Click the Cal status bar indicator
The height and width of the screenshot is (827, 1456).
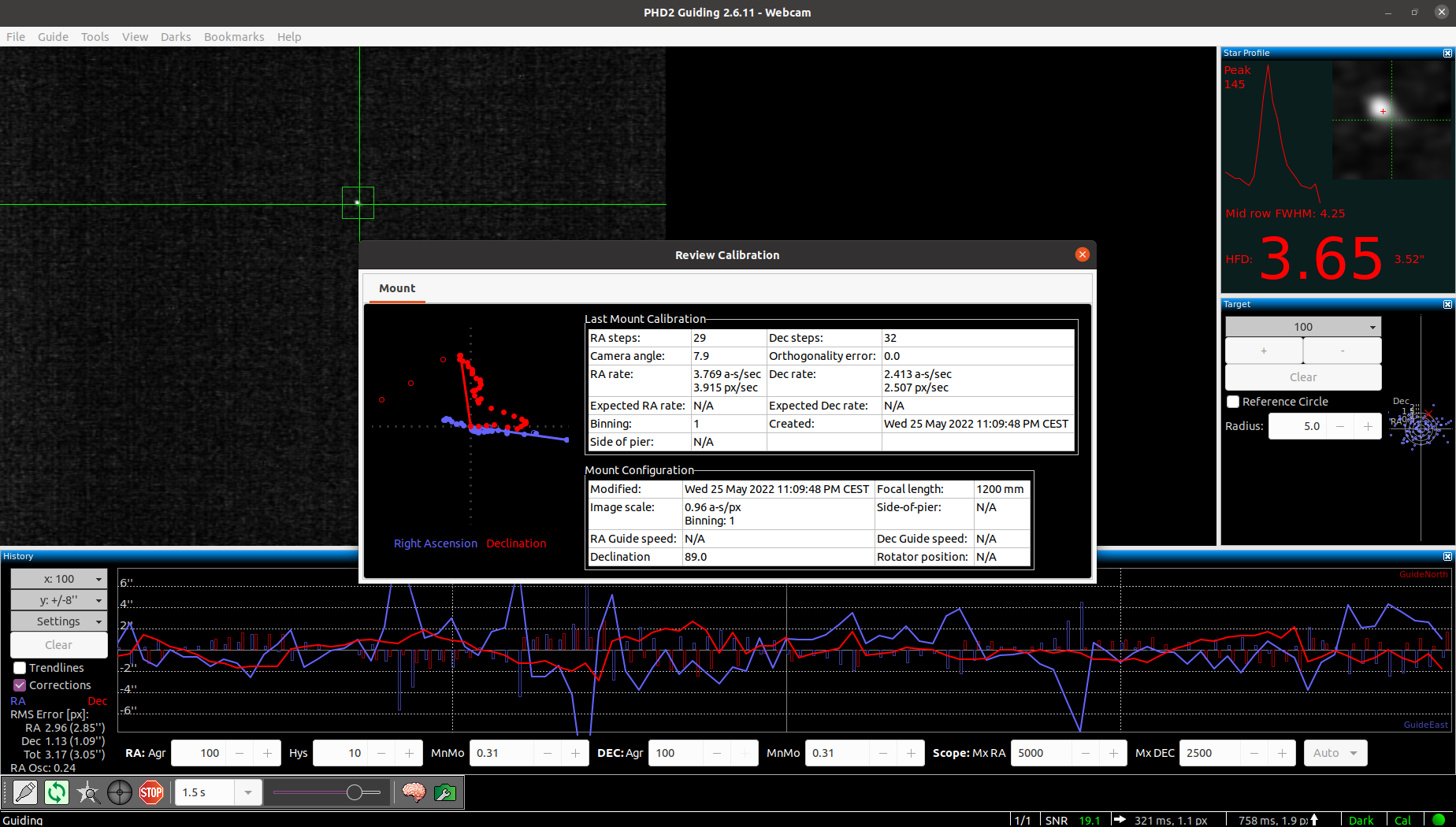tap(1403, 820)
